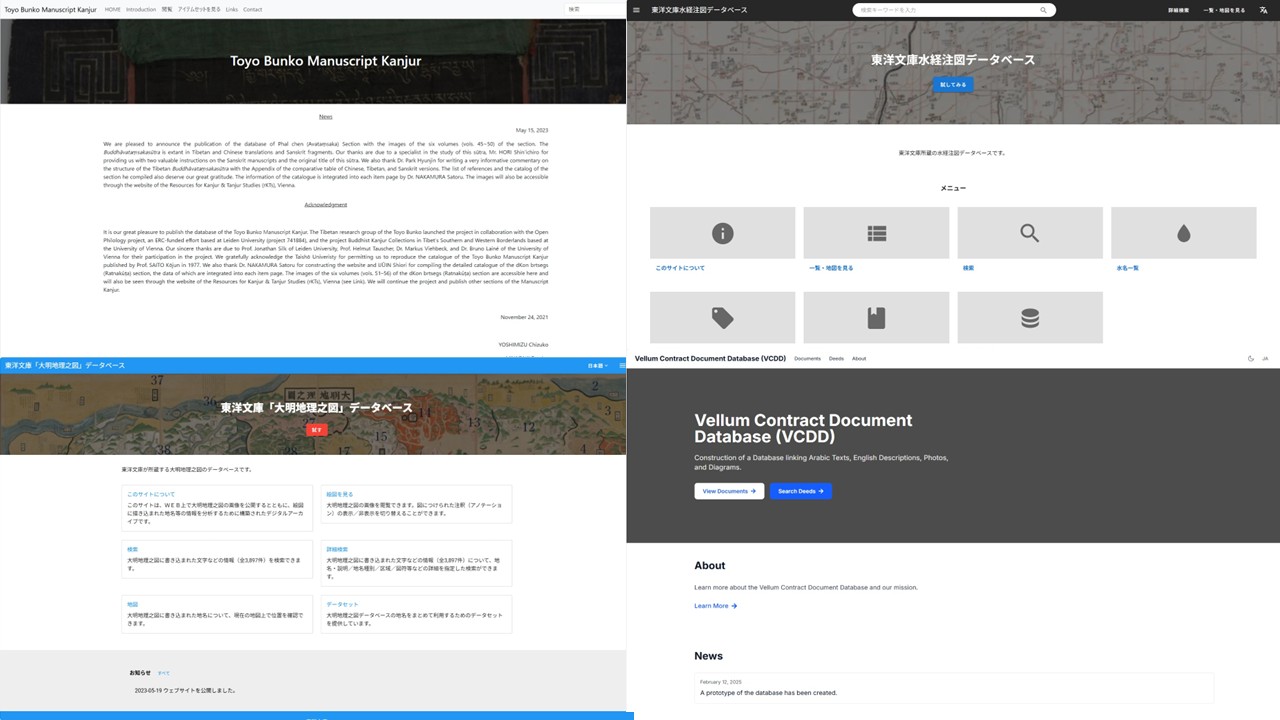Switch VCDD language with the JA toggle
The width and height of the screenshot is (1280, 720).
point(1265,358)
